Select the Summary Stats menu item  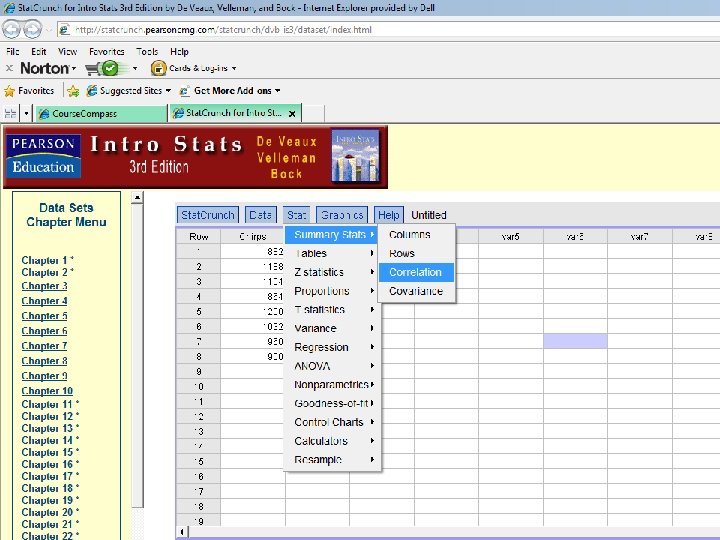click(332, 235)
